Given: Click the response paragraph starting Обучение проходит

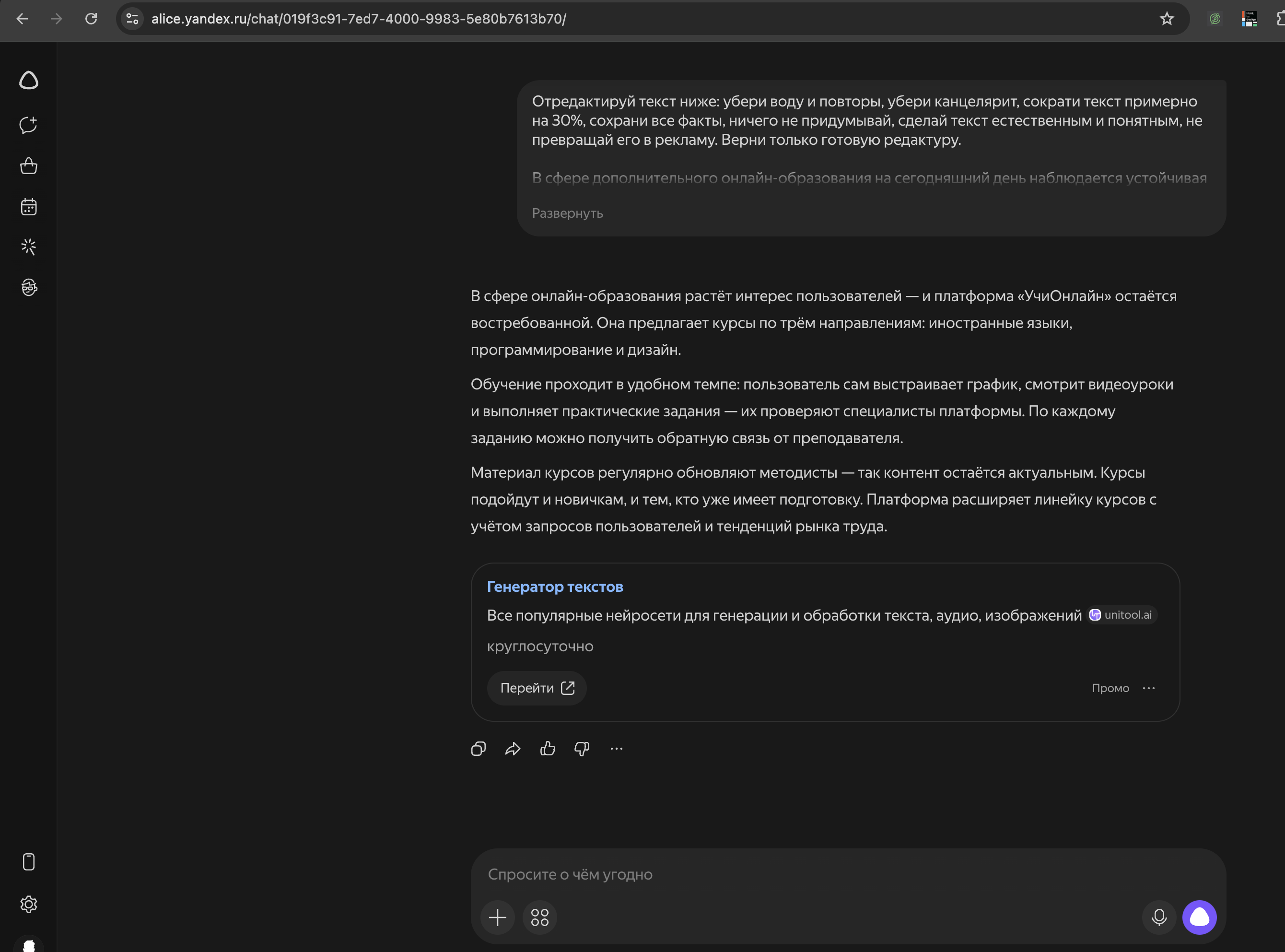Looking at the screenshot, I should click(822, 411).
